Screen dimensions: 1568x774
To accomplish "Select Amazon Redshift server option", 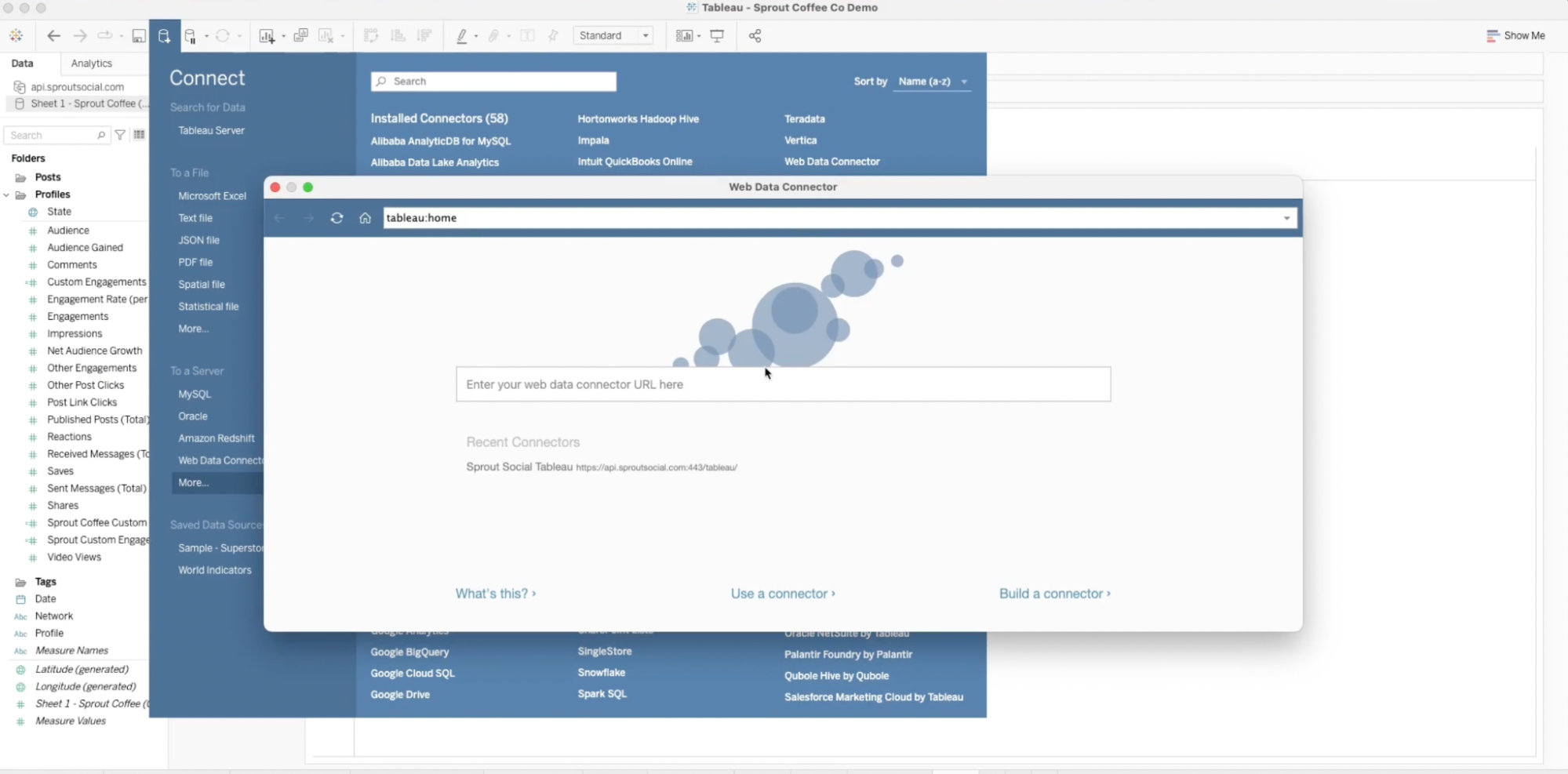I will tap(216, 438).
